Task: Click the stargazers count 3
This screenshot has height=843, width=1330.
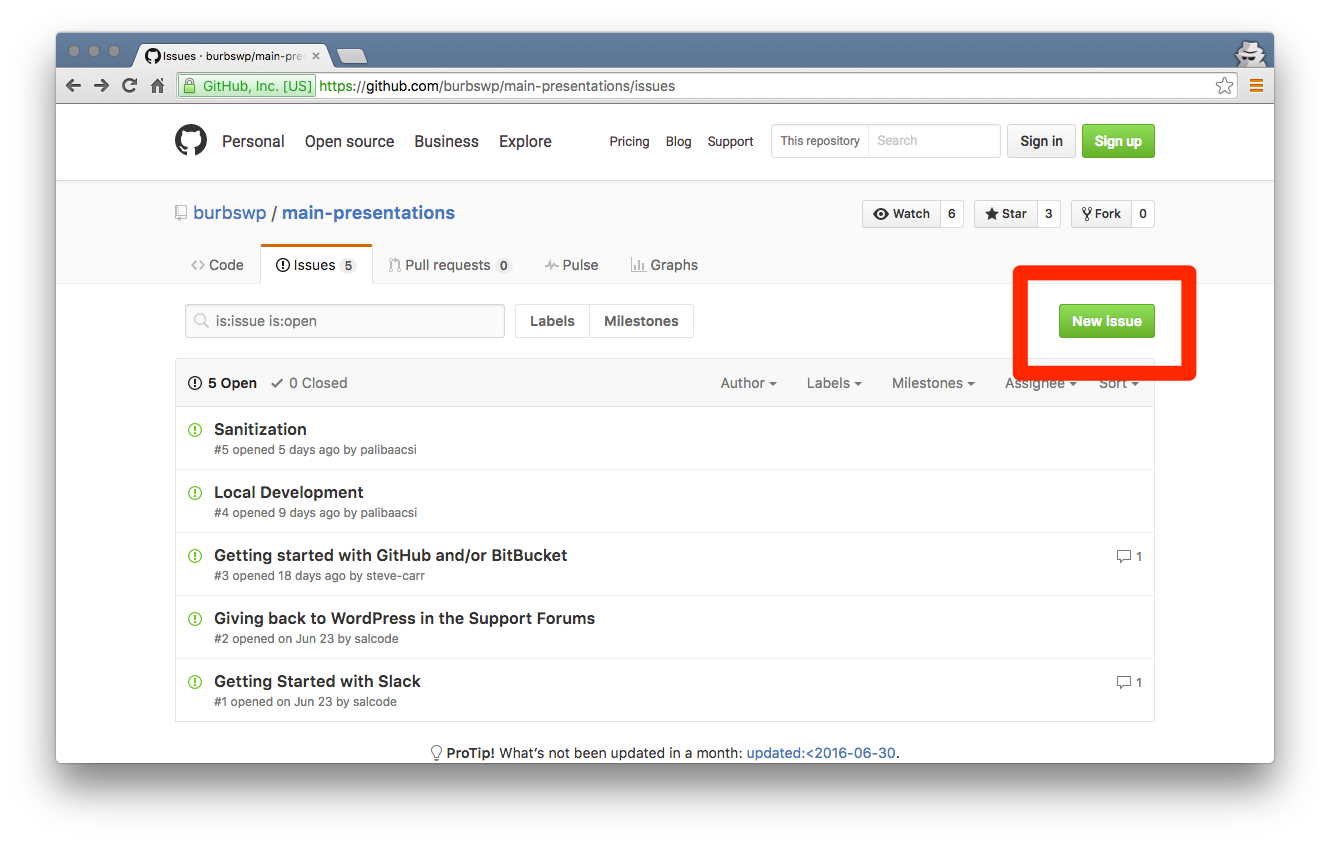Action: (x=1048, y=214)
